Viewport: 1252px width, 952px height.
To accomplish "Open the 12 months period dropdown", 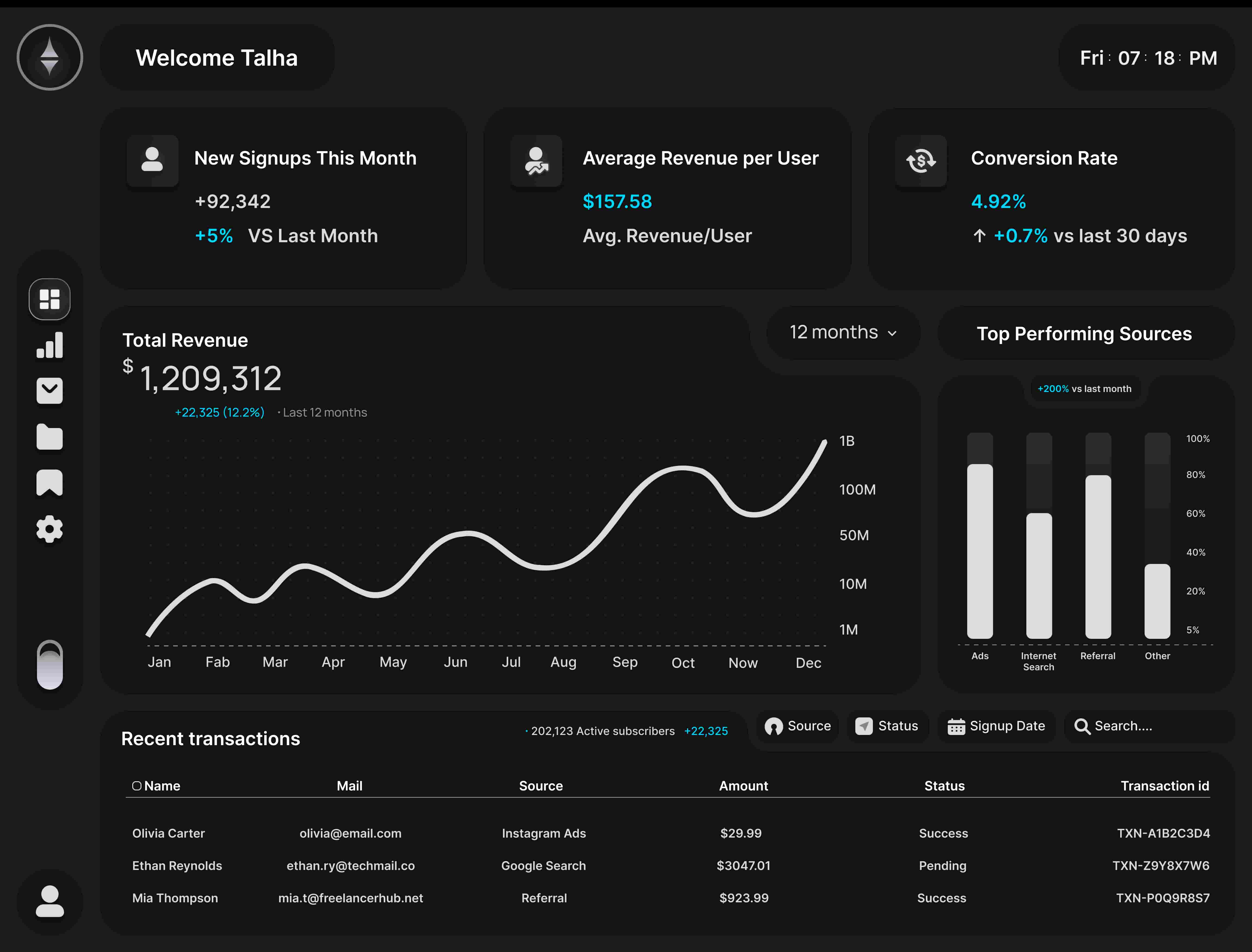I will (843, 333).
